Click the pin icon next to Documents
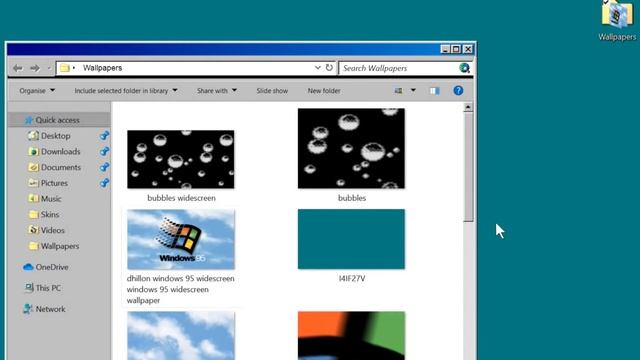Image resolution: width=640 pixels, height=360 pixels. [x=104, y=167]
